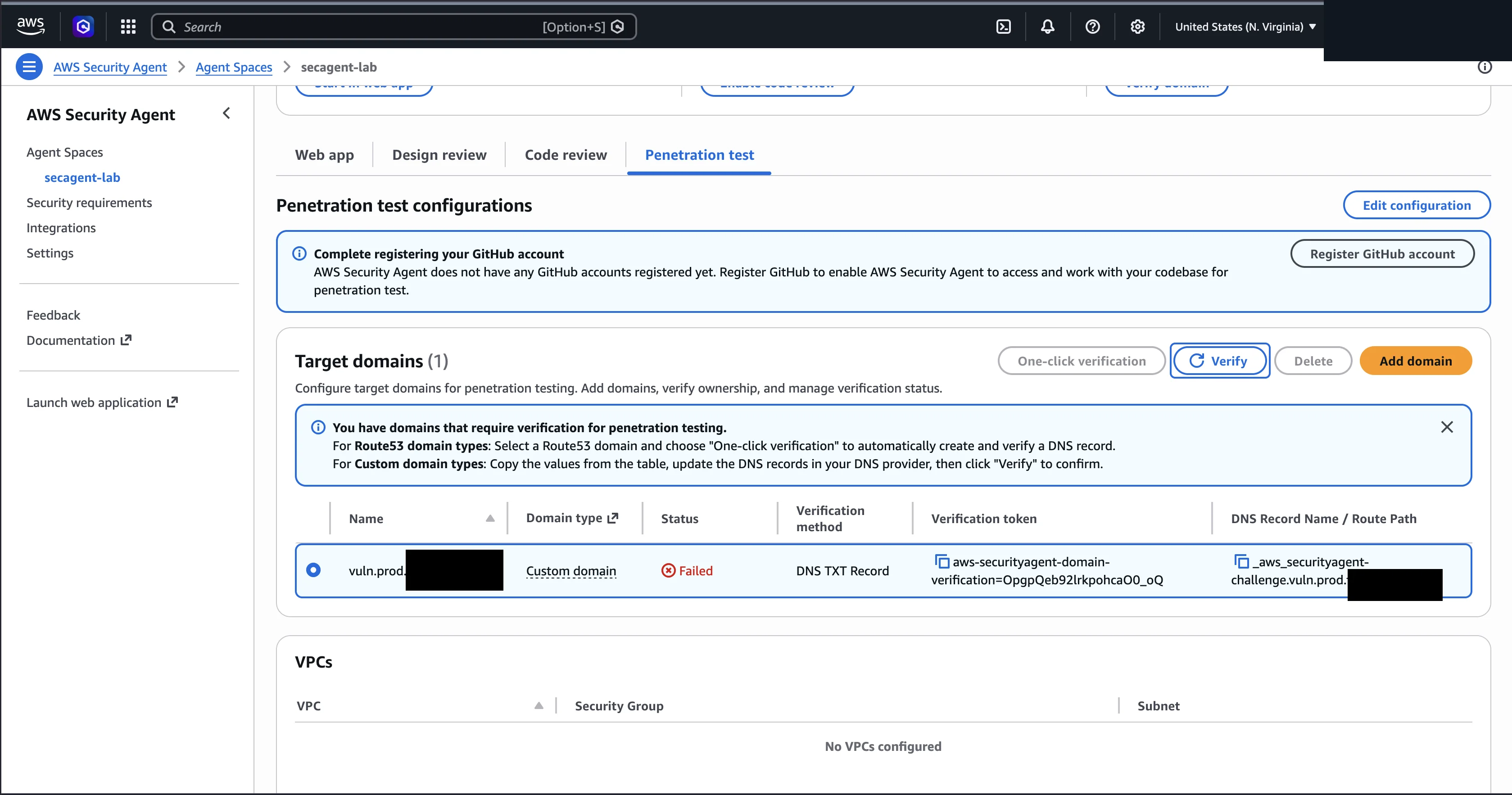Screen dimensions: 1512x795
Task: Click the Verification token column header
Action: (x=984, y=518)
